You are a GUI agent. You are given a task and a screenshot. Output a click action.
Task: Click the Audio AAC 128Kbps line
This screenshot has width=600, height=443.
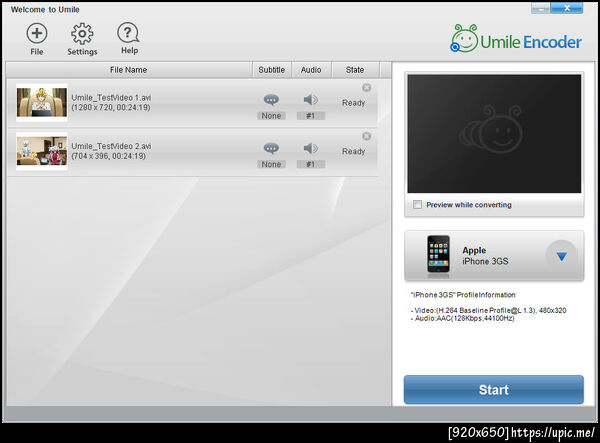462,318
